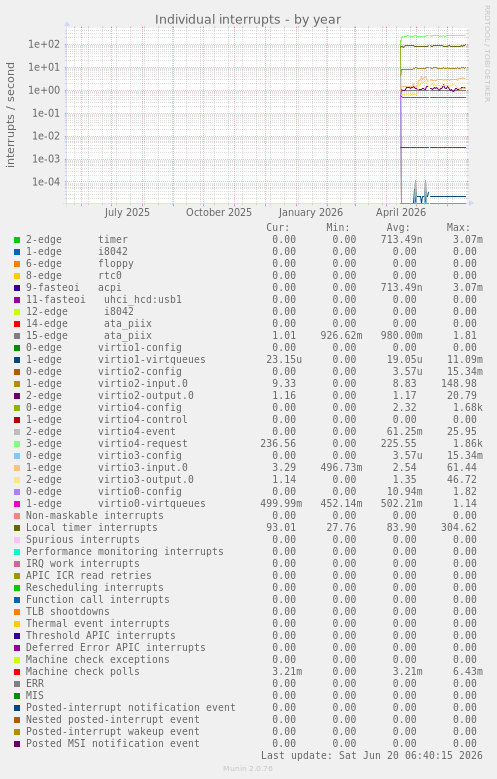
Task: Click the graph title Individual interrupts - by year
Action: point(248,19)
